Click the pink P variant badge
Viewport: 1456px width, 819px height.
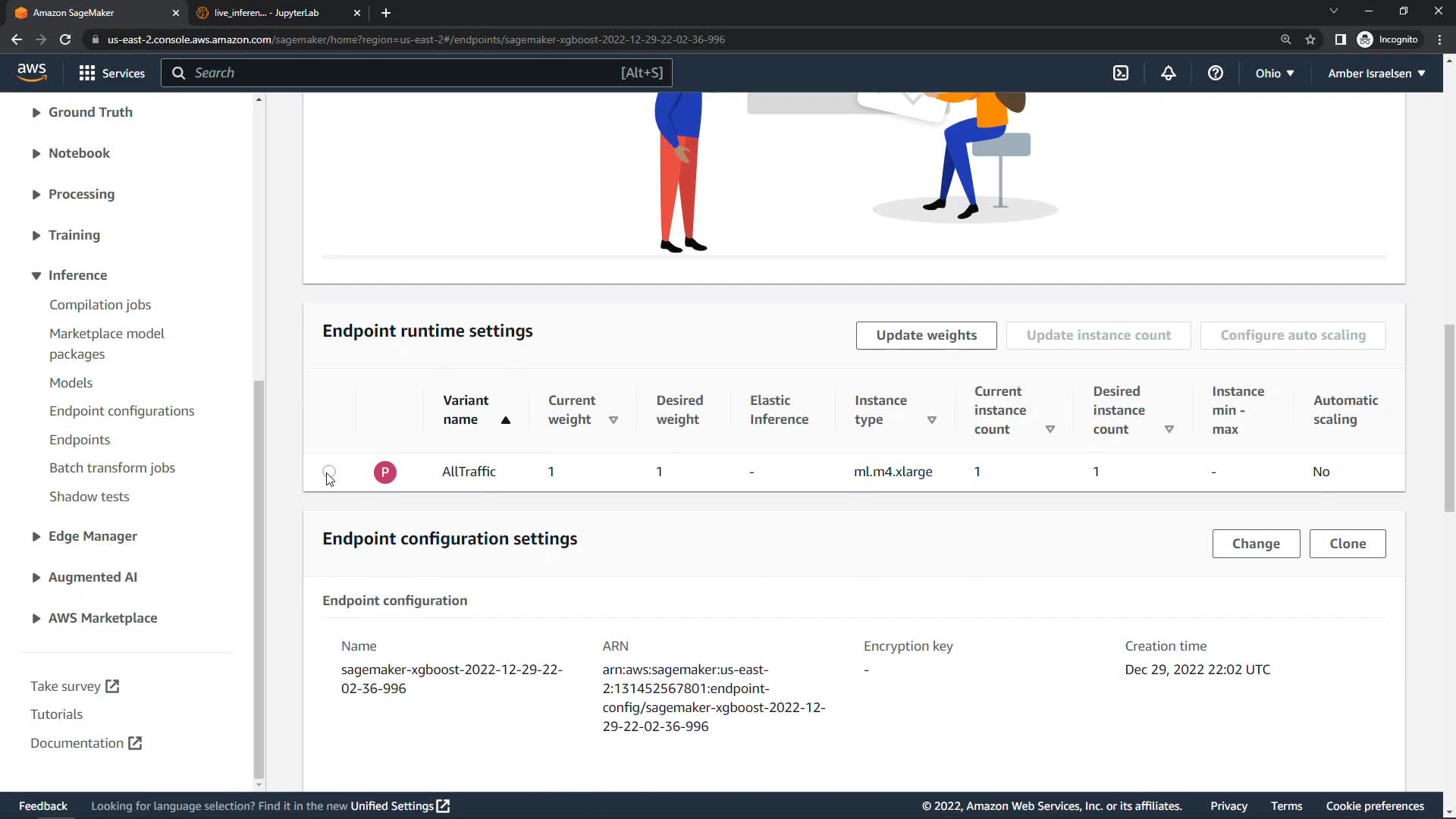point(385,472)
